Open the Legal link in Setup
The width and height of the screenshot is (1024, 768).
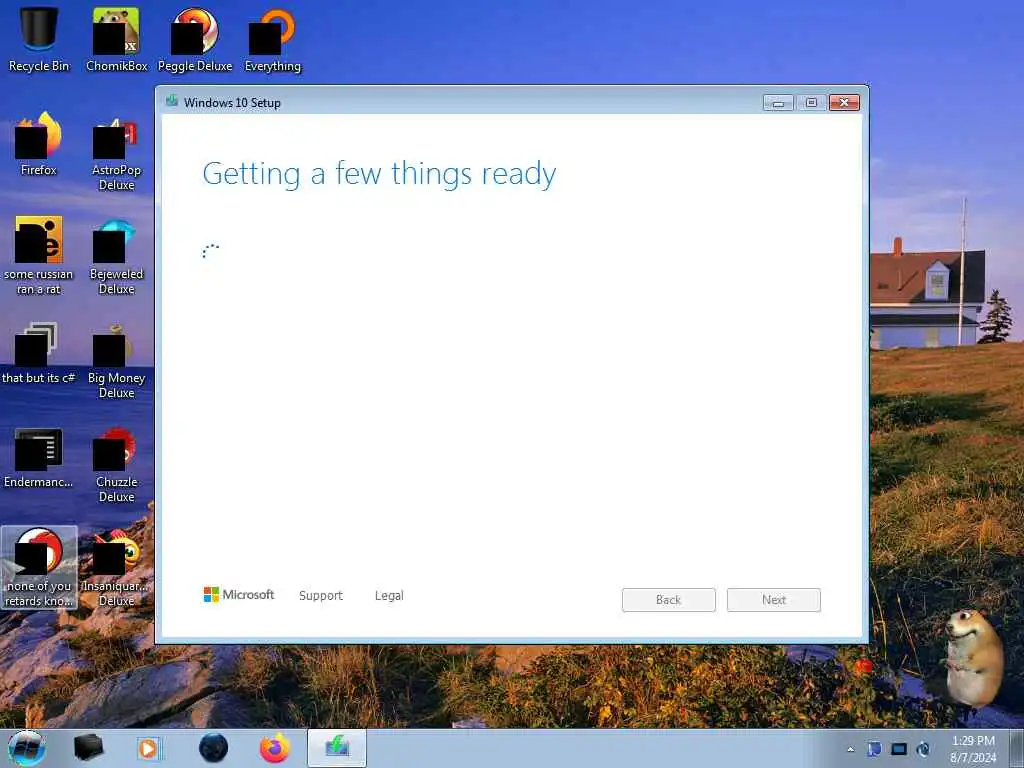389,596
